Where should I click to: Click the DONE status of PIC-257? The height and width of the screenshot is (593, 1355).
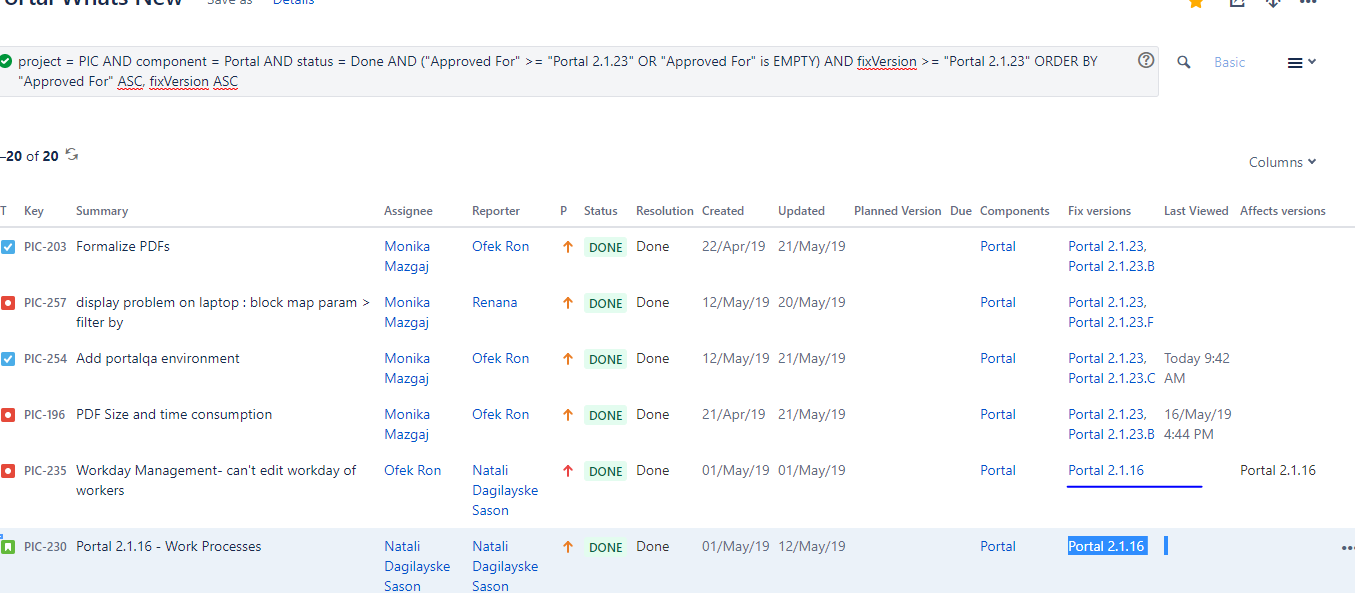click(605, 303)
